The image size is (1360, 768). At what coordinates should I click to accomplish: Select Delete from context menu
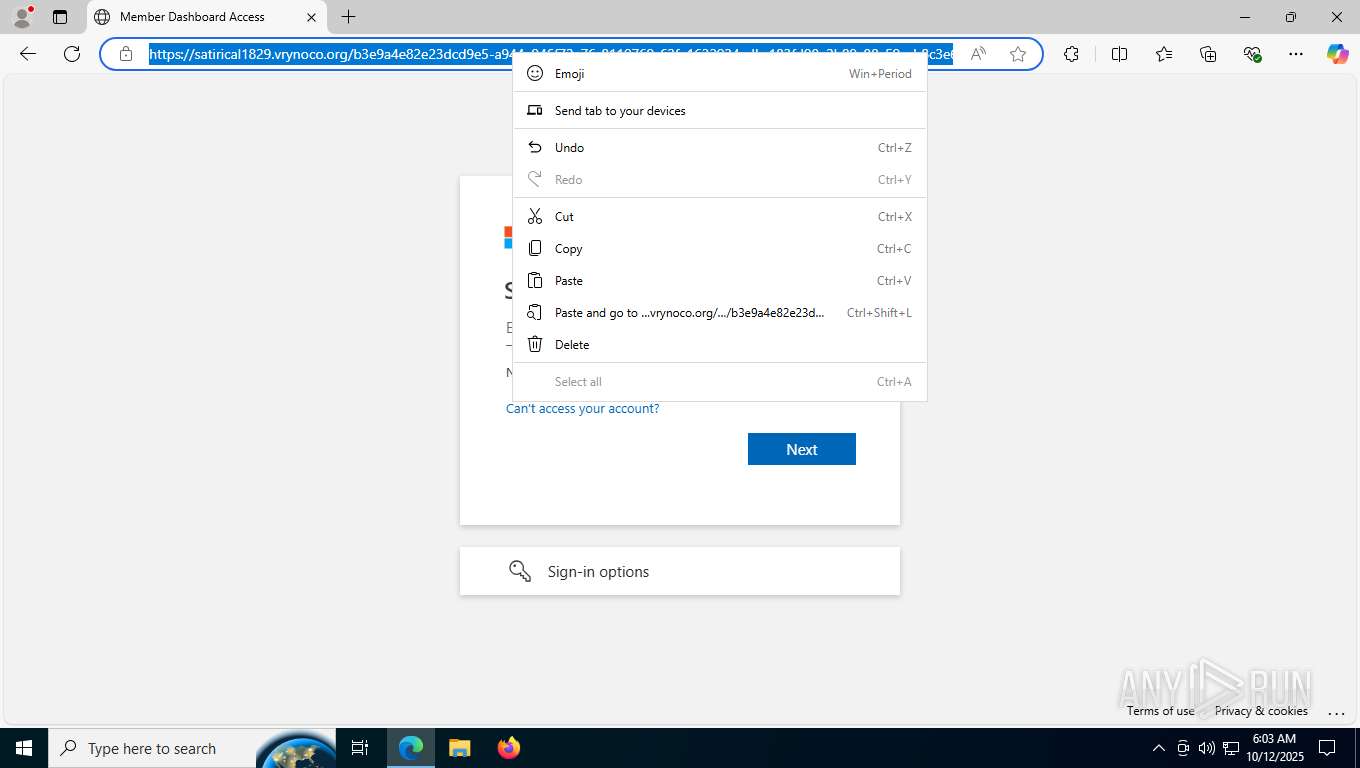720,344
